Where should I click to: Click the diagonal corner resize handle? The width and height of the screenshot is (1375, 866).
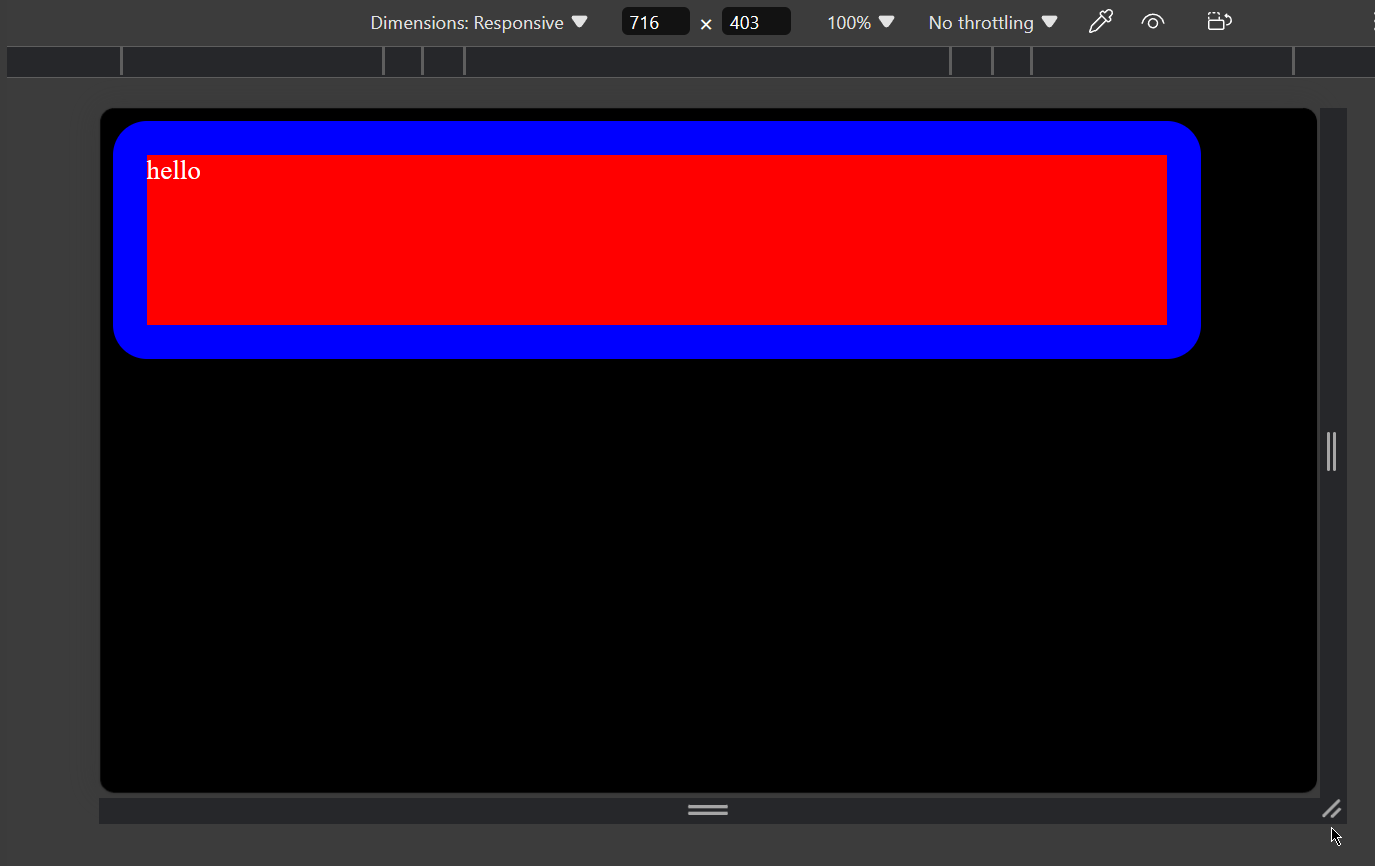1331,809
